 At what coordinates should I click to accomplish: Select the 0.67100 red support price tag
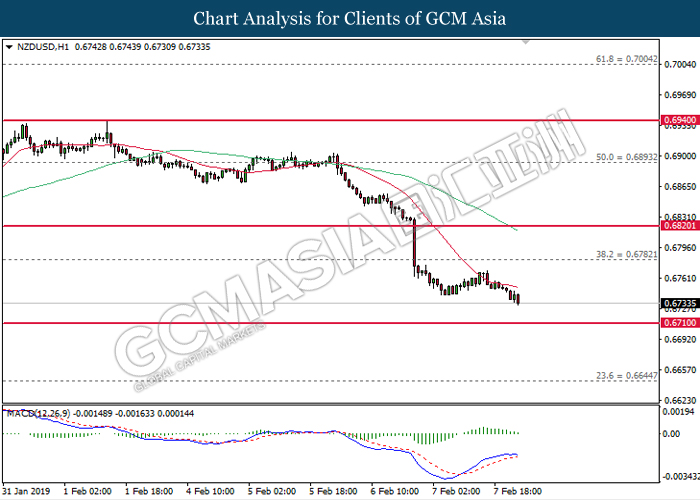click(679, 323)
